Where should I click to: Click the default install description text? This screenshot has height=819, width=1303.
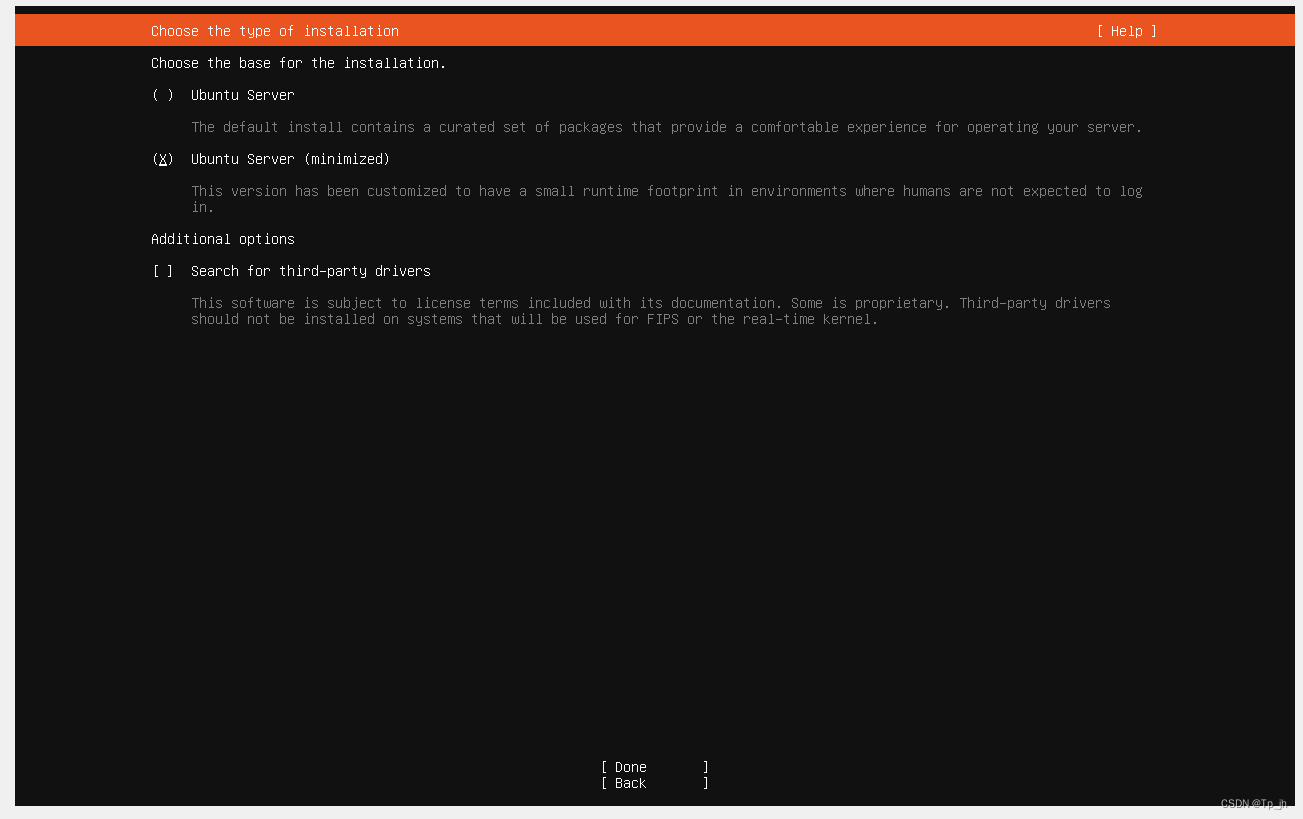tap(667, 127)
